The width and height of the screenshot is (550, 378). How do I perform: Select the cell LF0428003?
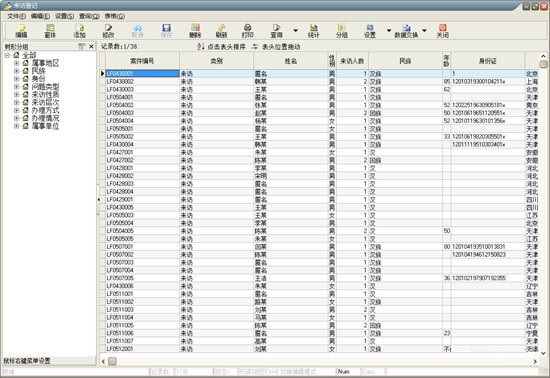click(142, 184)
